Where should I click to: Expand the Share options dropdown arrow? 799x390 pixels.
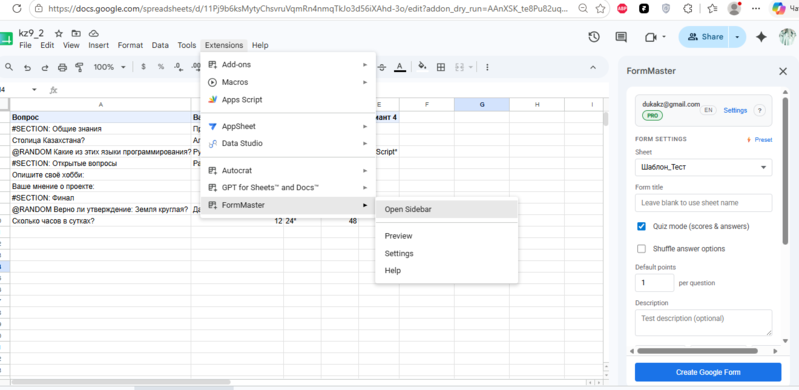pyautogui.click(x=737, y=37)
